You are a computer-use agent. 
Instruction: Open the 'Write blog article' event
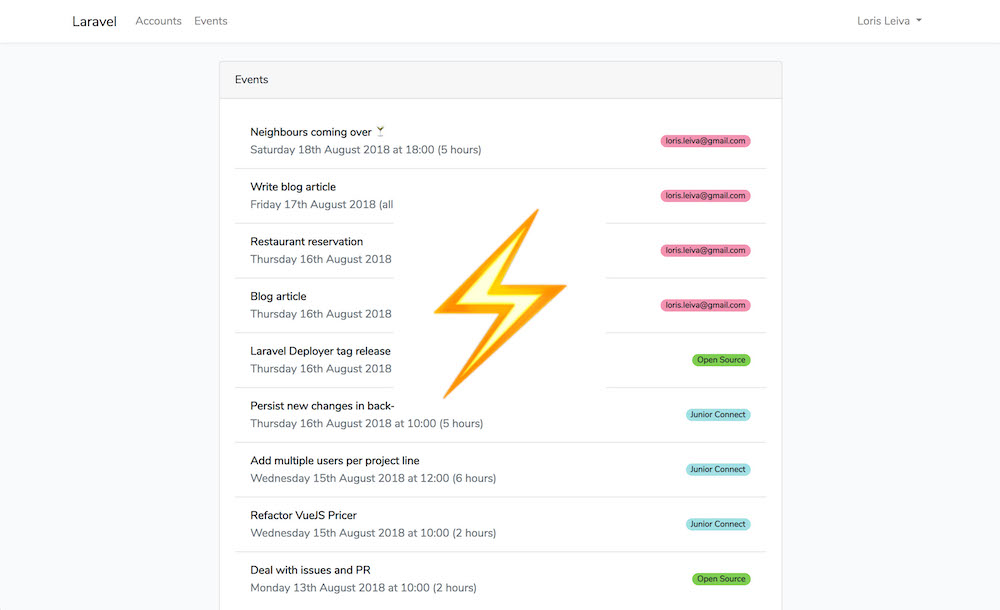point(293,187)
